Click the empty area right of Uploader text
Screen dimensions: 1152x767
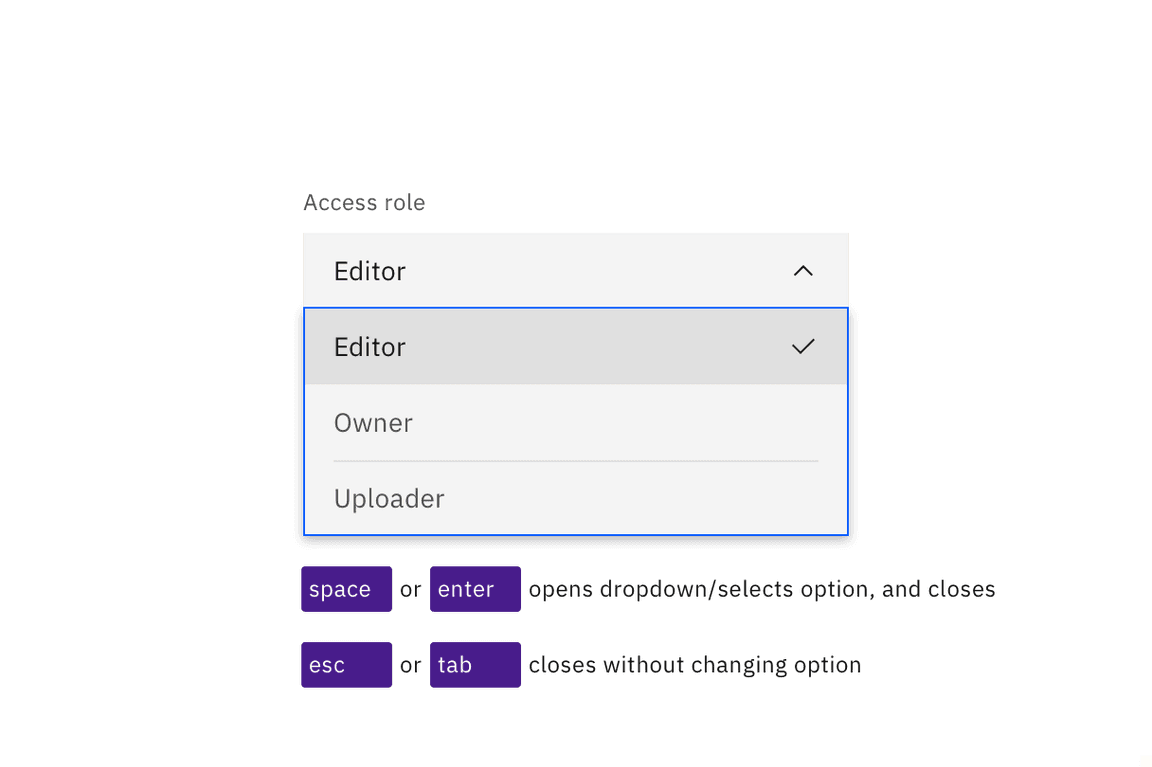[x=650, y=499]
